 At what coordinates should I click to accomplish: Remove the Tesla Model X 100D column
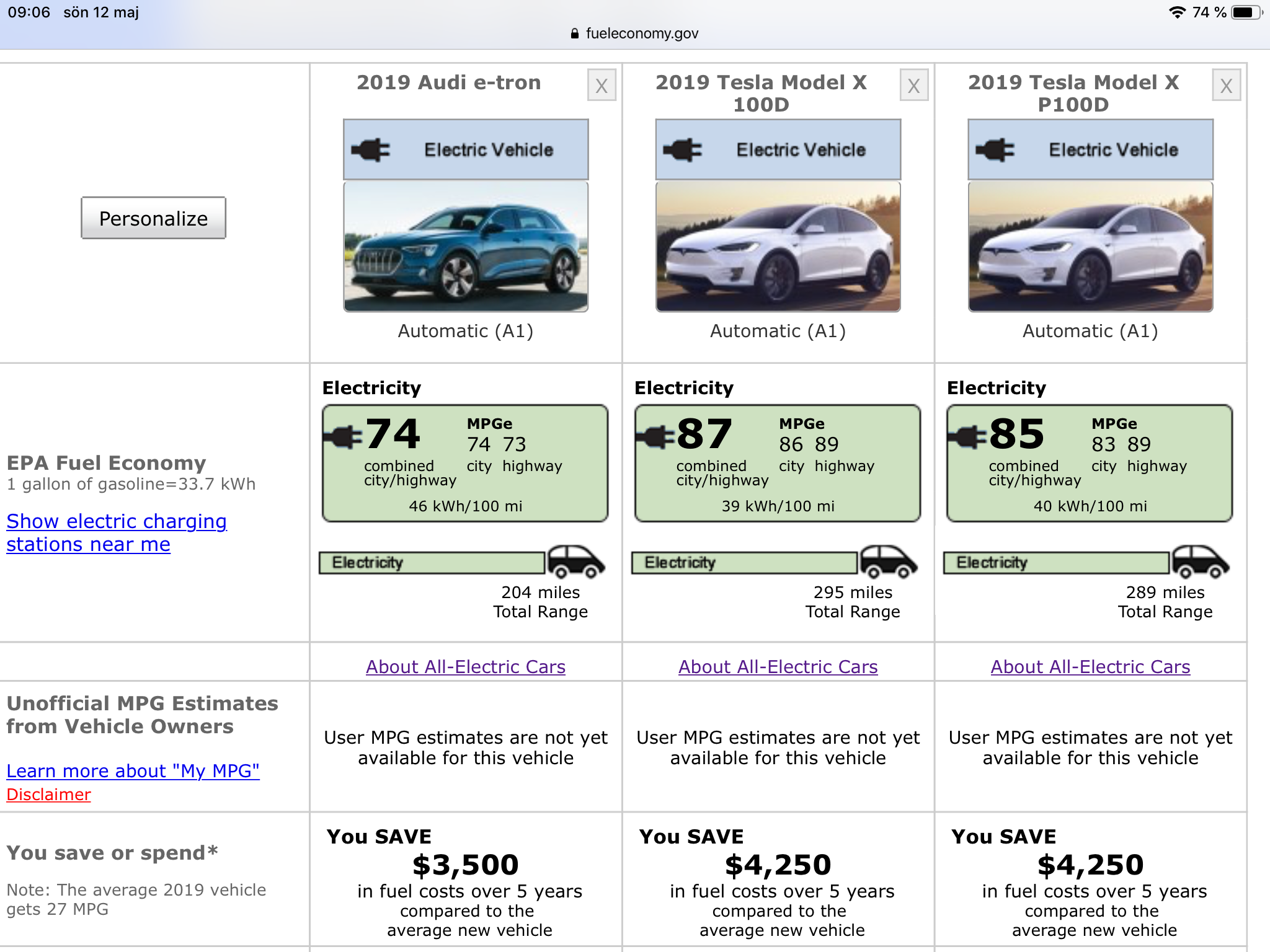914,86
